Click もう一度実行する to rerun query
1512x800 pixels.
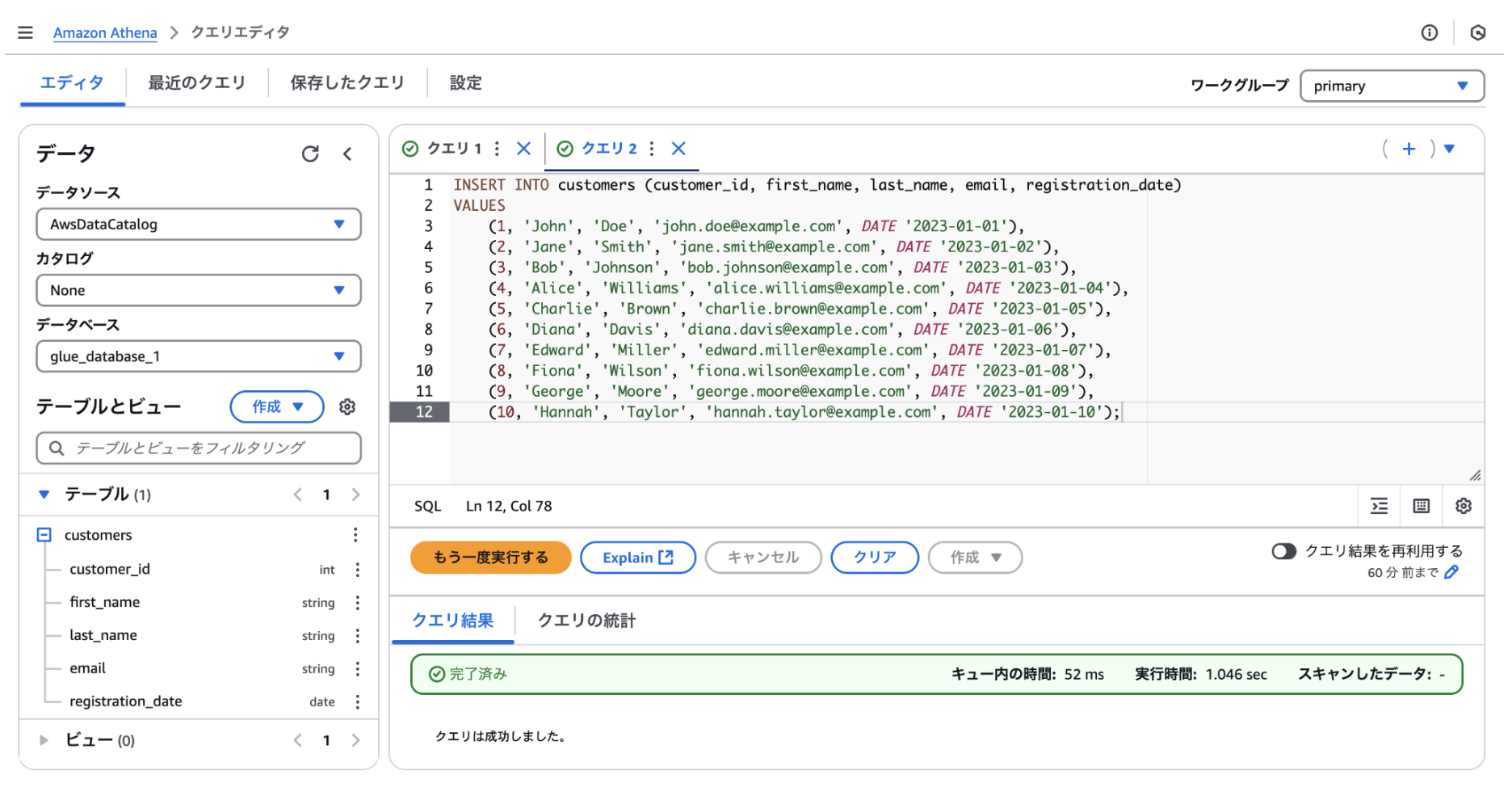pyautogui.click(x=490, y=558)
